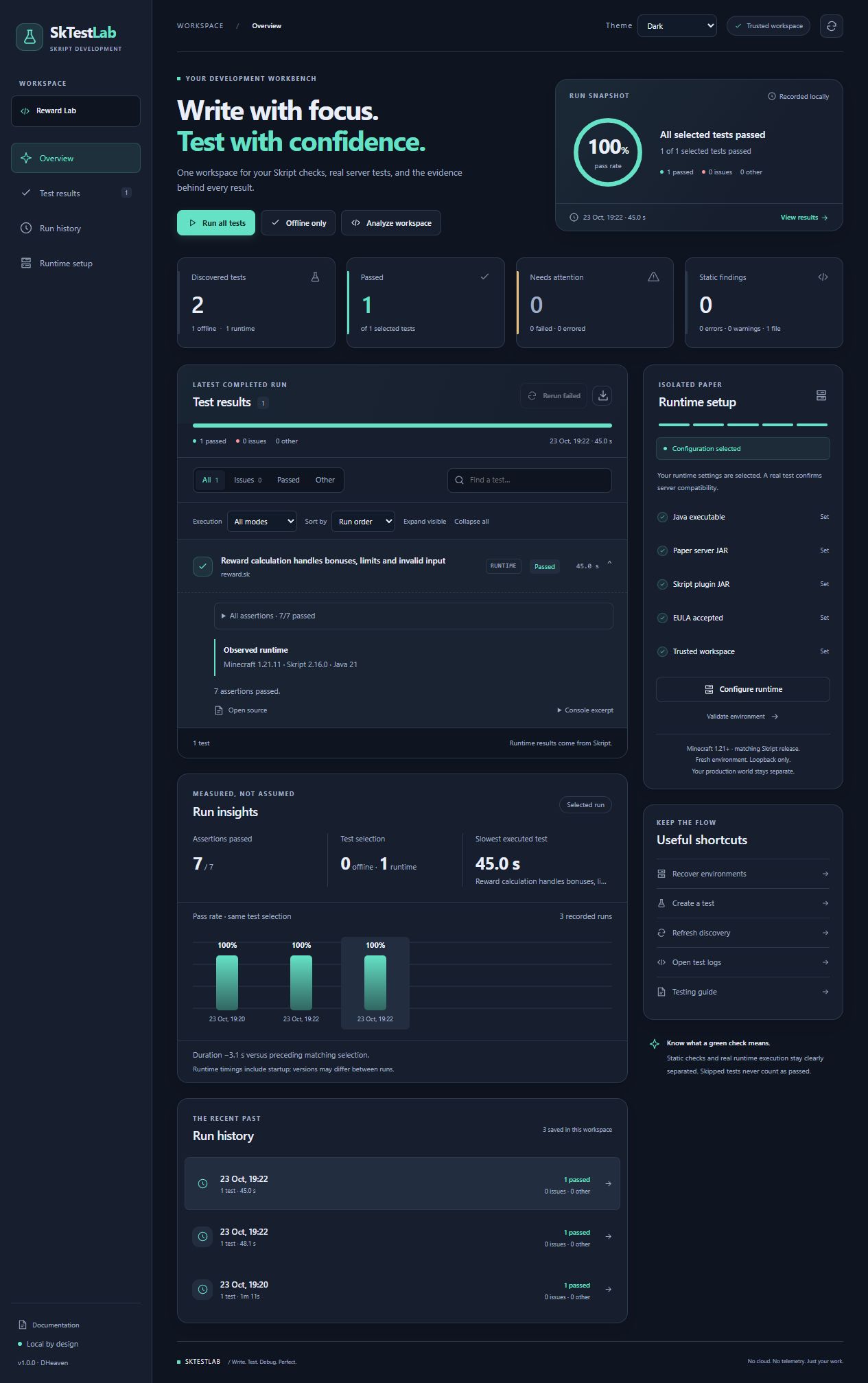
Task: Click the arrow on the 45.0 s run row
Action: (x=609, y=1183)
